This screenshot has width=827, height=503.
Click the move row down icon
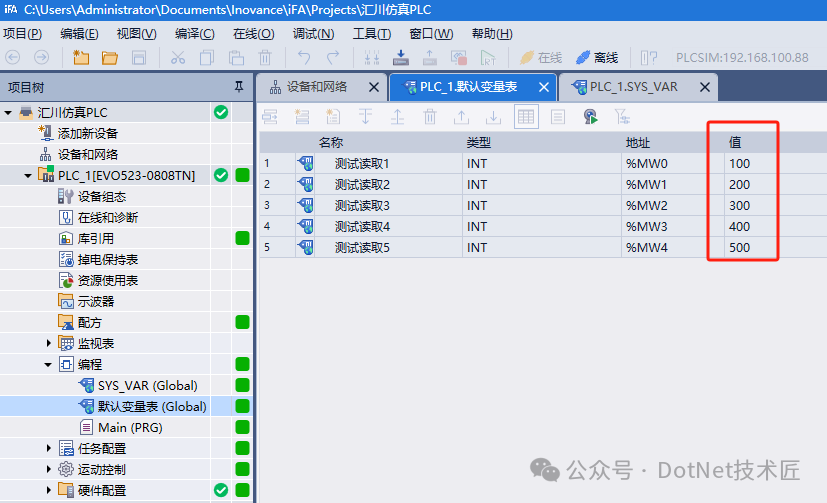pos(365,117)
